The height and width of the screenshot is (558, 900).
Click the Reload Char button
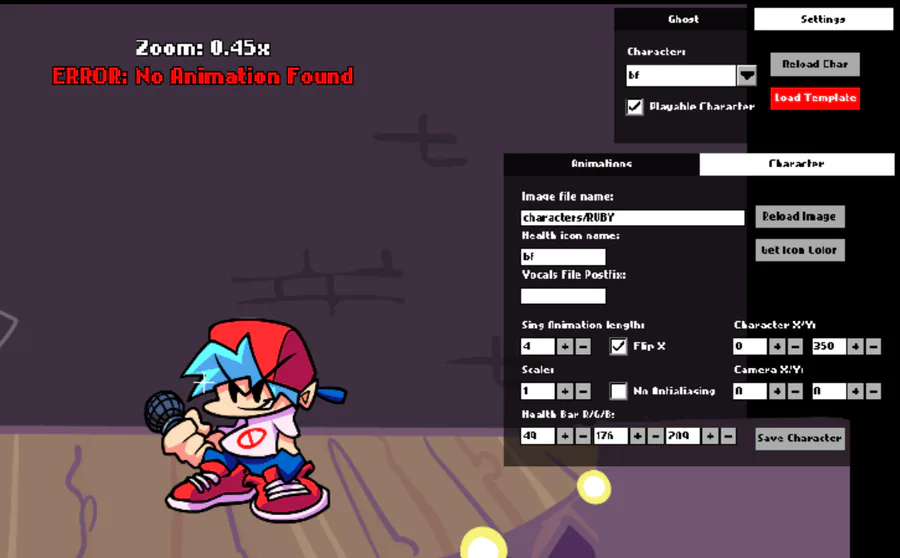pyautogui.click(x=814, y=64)
